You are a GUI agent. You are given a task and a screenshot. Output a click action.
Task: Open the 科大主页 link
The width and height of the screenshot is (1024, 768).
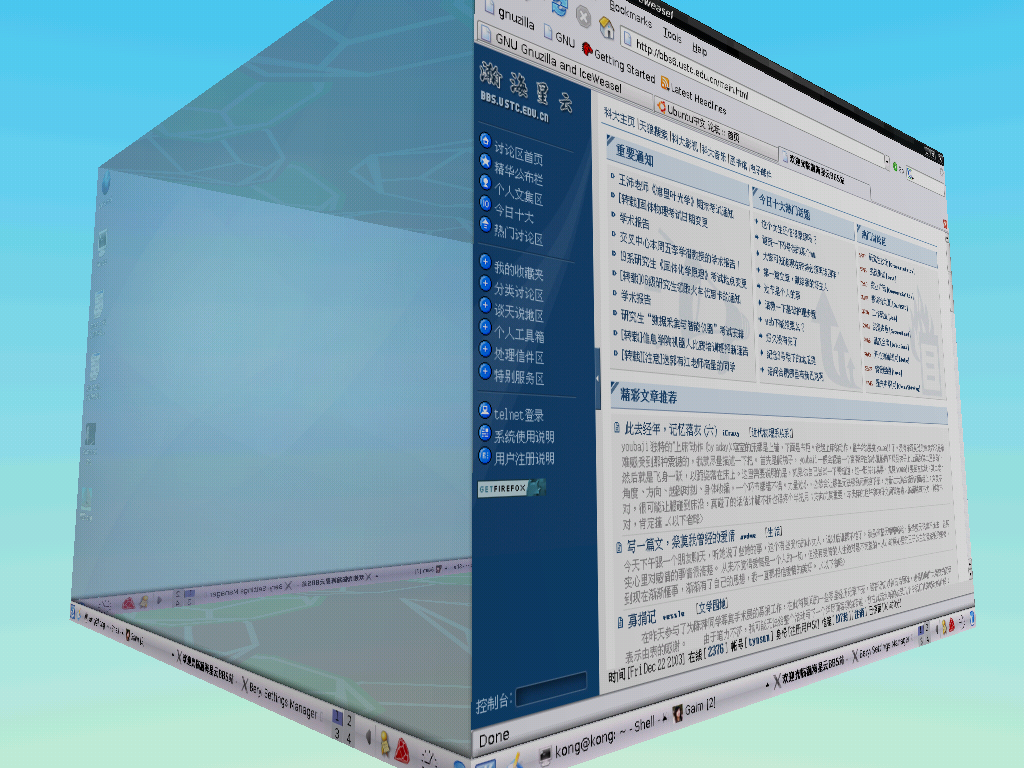point(619,119)
